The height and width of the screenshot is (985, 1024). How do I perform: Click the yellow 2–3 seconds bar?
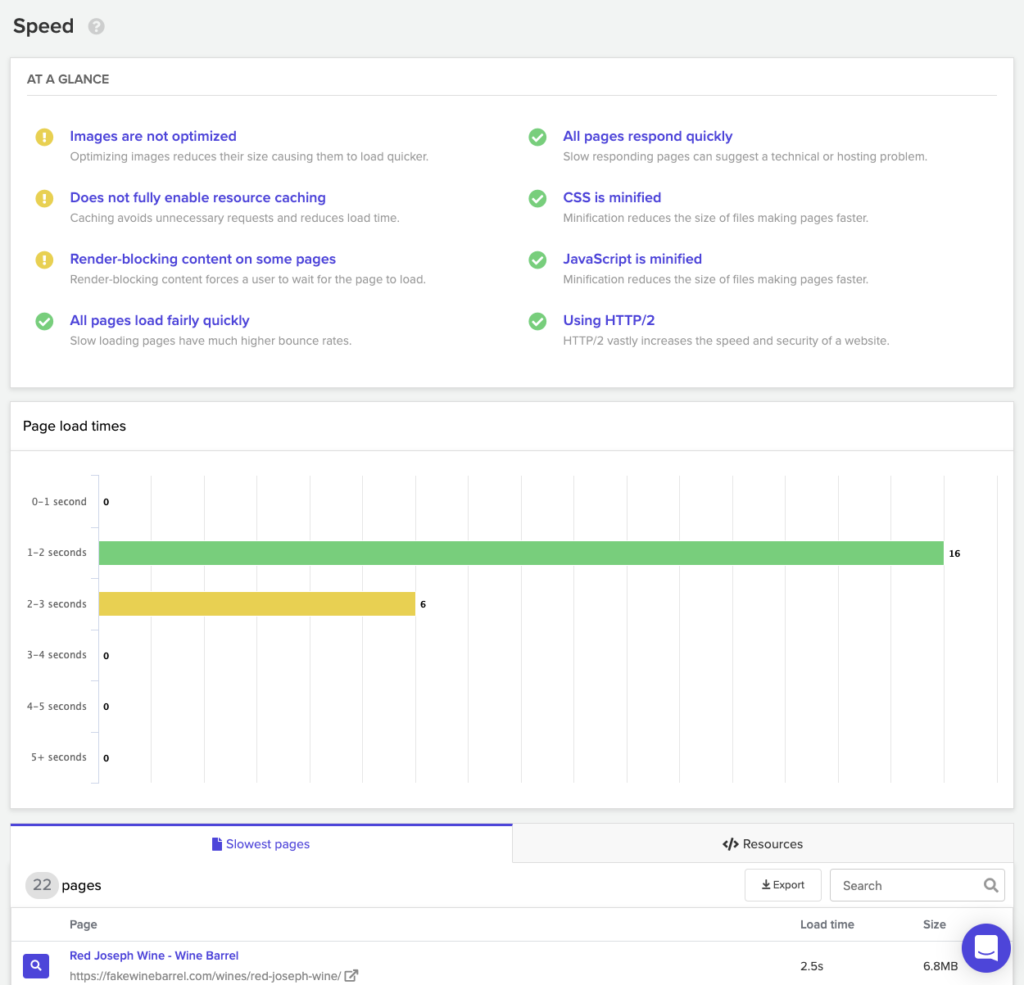tap(257, 604)
